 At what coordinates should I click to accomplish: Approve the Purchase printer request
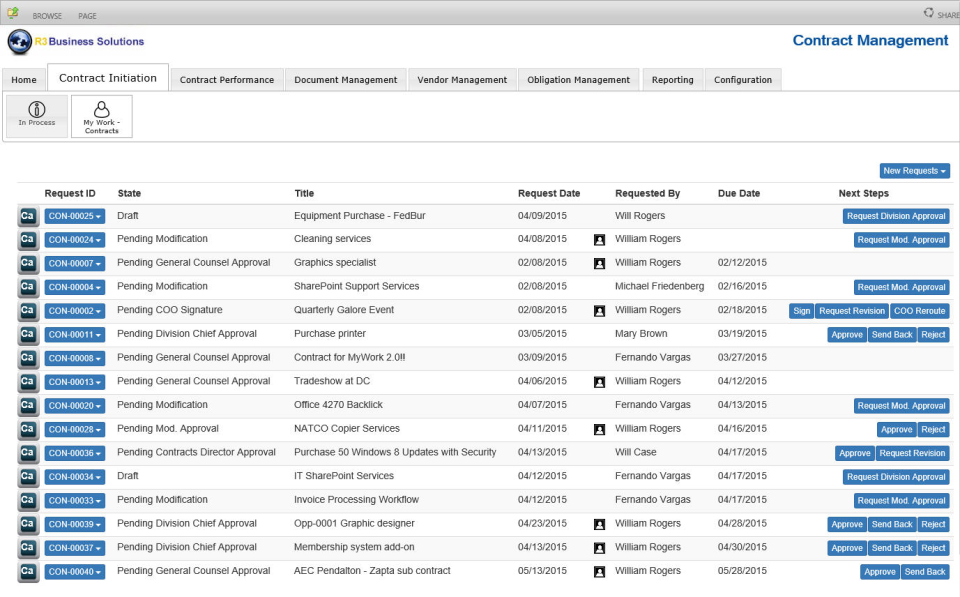pyautogui.click(x=846, y=334)
